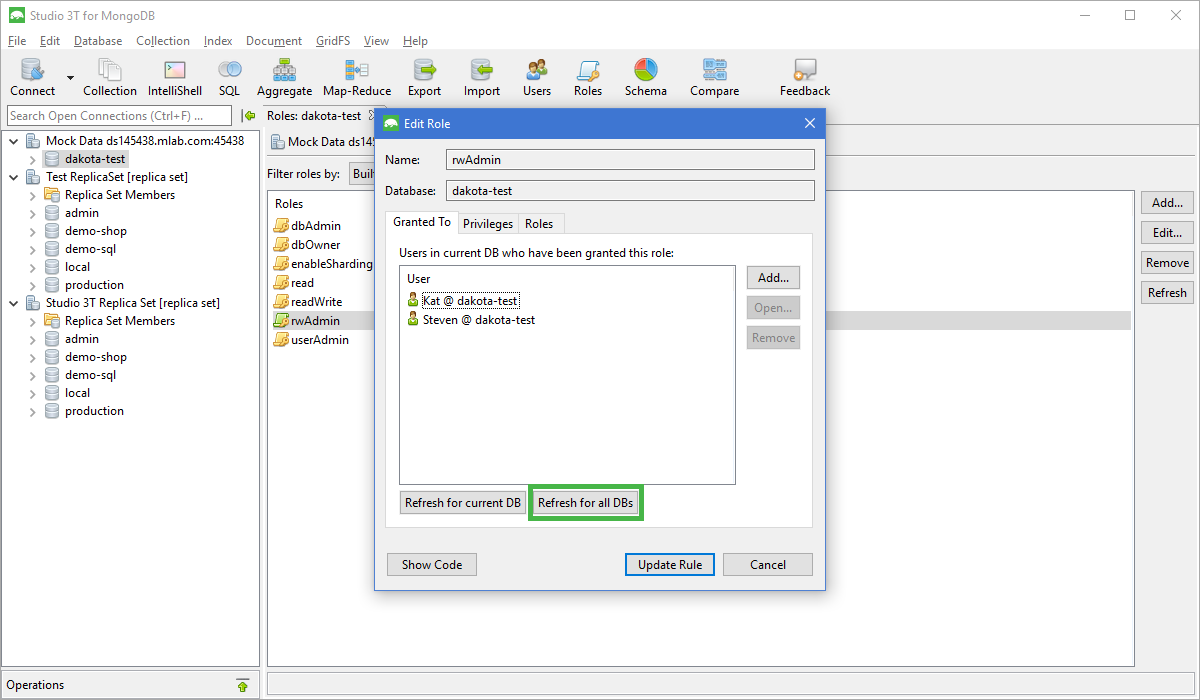The width and height of the screenshot is (1200, 700).
Task: Send Feedback via toolbar icon
Action: (x=804, y=77)
